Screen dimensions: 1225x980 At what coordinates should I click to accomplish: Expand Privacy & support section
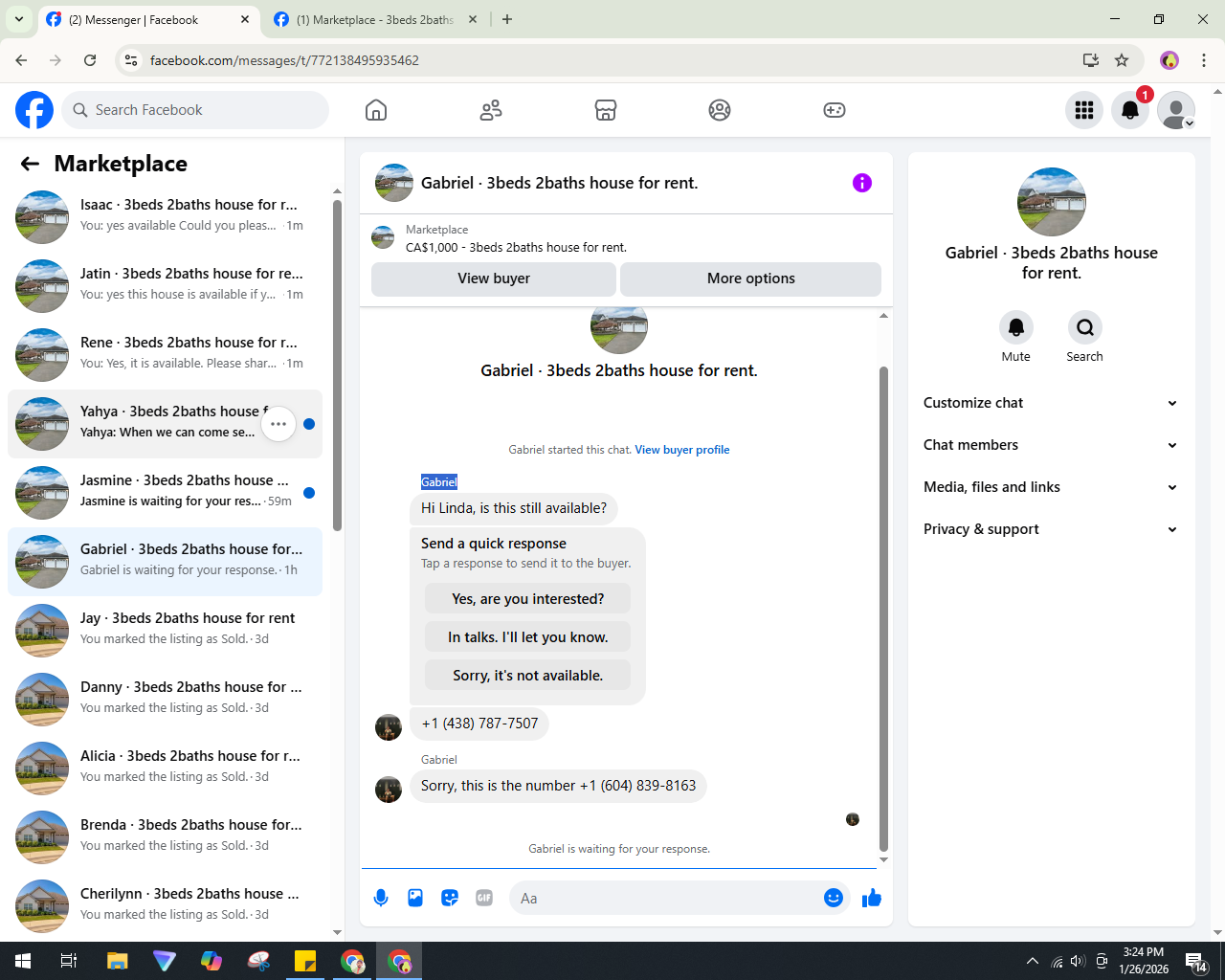point(1051,529)
